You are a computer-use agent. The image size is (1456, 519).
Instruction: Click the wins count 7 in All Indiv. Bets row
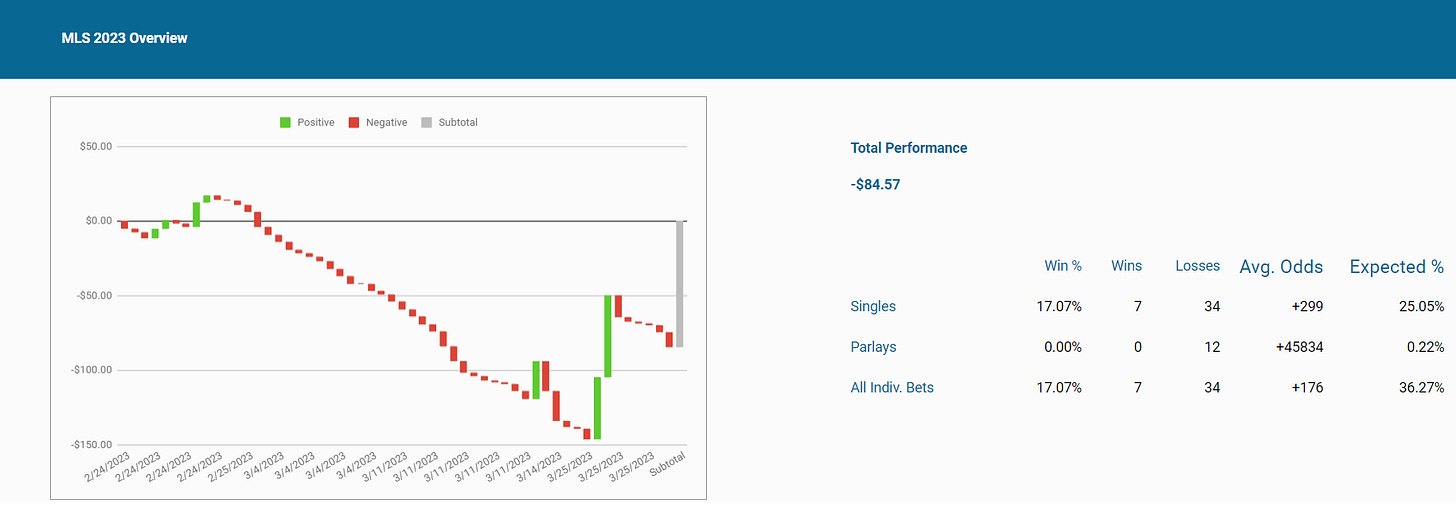pyautogui.click(x=1137, y=387)
